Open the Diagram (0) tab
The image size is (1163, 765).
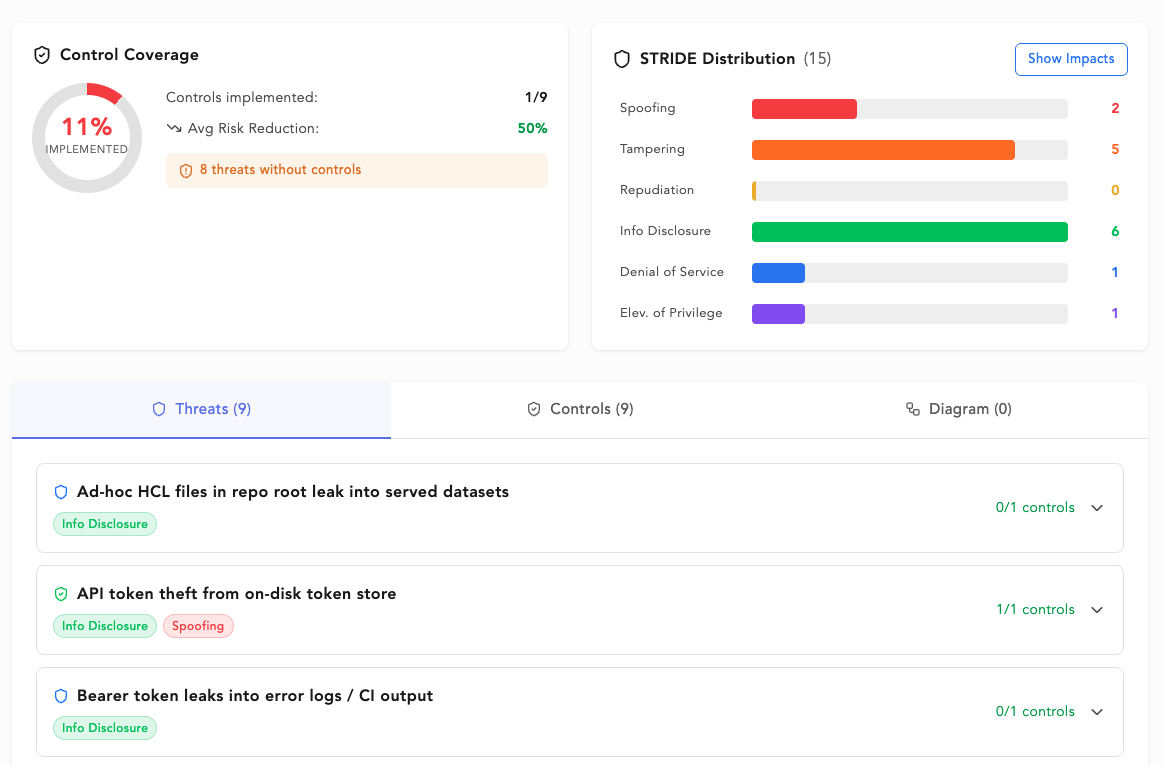[x=959, y=410]
